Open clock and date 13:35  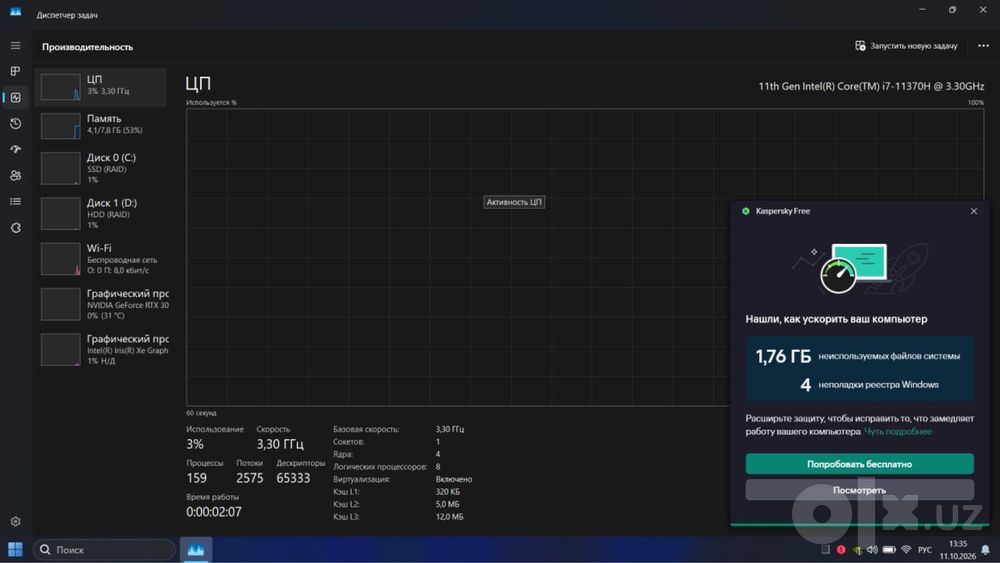pyautogui.click(x=958, y=550)
